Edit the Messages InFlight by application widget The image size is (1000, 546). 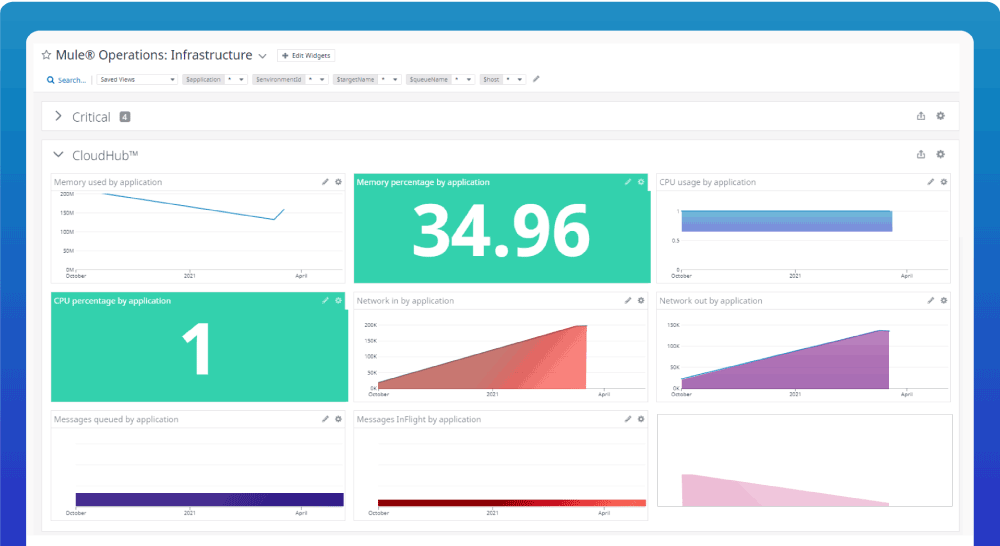(x=628, y=419)
